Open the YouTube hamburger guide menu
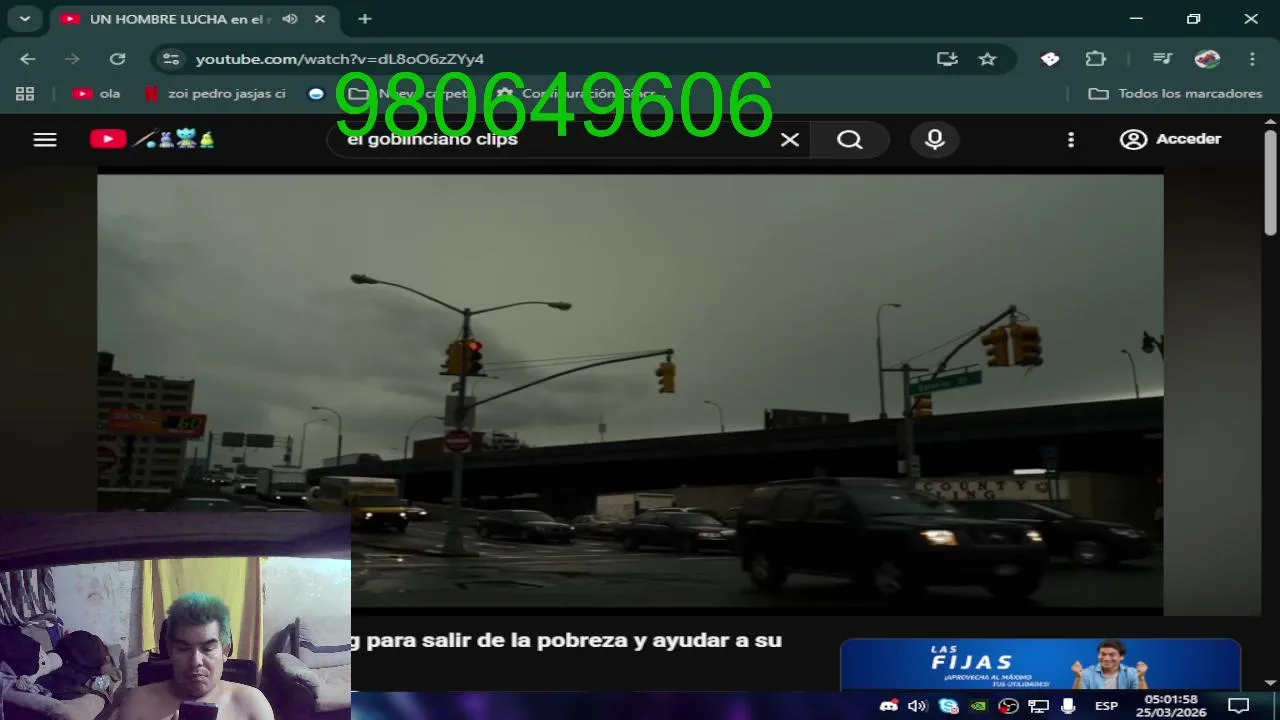The width and height of the screenshot is (1280, 720). coord(45,140)
